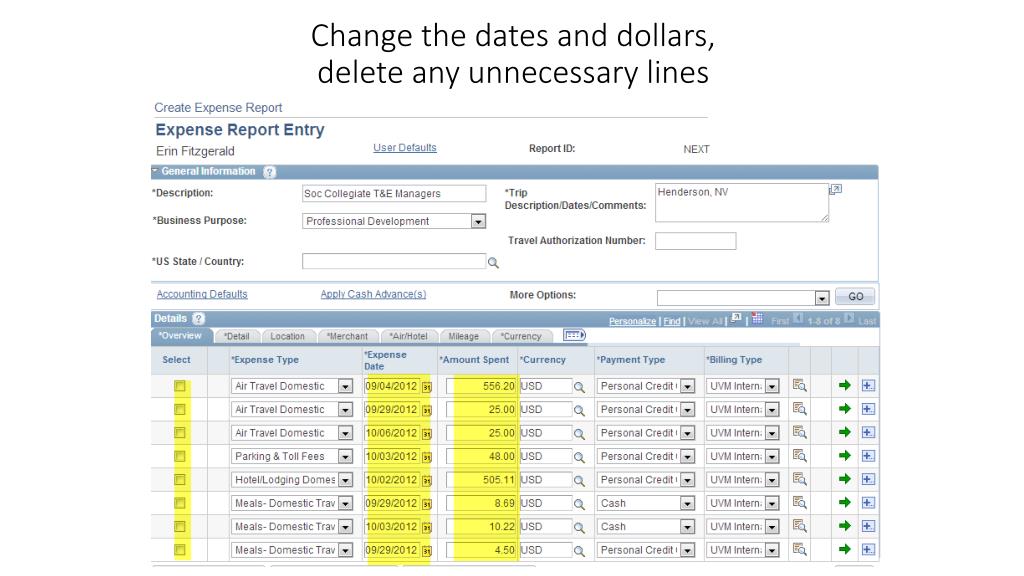The height and width of the screenshot is (576, 1024).
Task: Click into the Travel Authorization Number field
Action: pos(695,241)
